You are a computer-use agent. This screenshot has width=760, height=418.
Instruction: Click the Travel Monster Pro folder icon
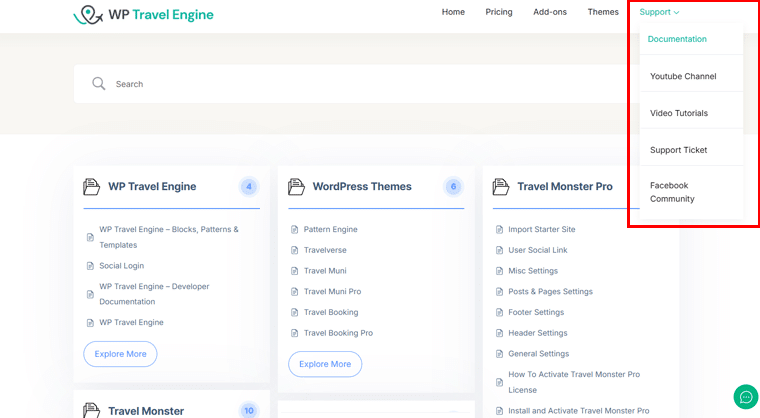pos(501,187)
